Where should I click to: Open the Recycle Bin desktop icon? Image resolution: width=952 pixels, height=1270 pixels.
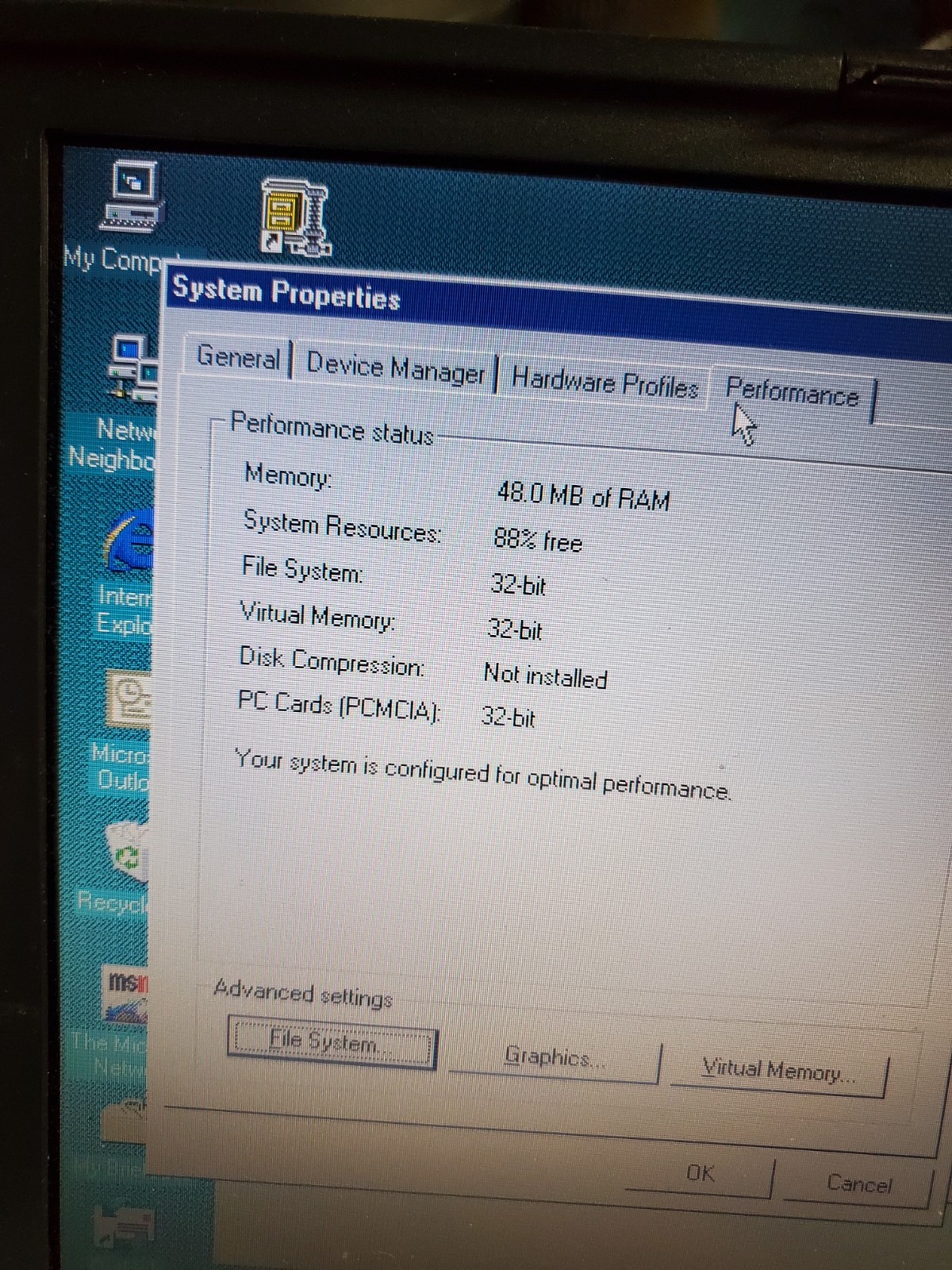(125, 851)
